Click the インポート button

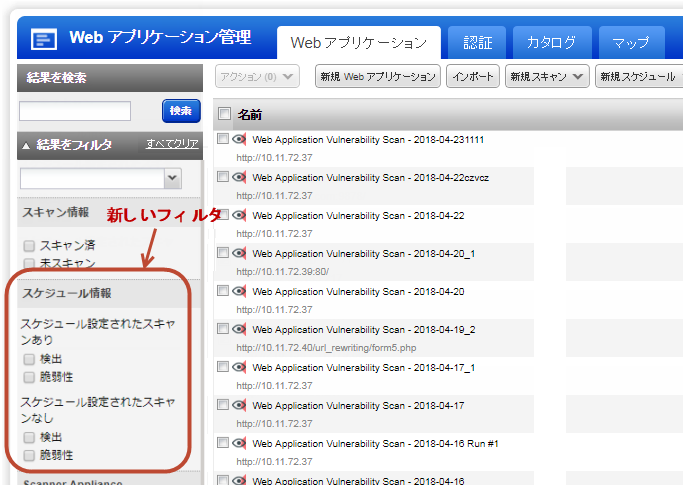[x=473, y=76]
